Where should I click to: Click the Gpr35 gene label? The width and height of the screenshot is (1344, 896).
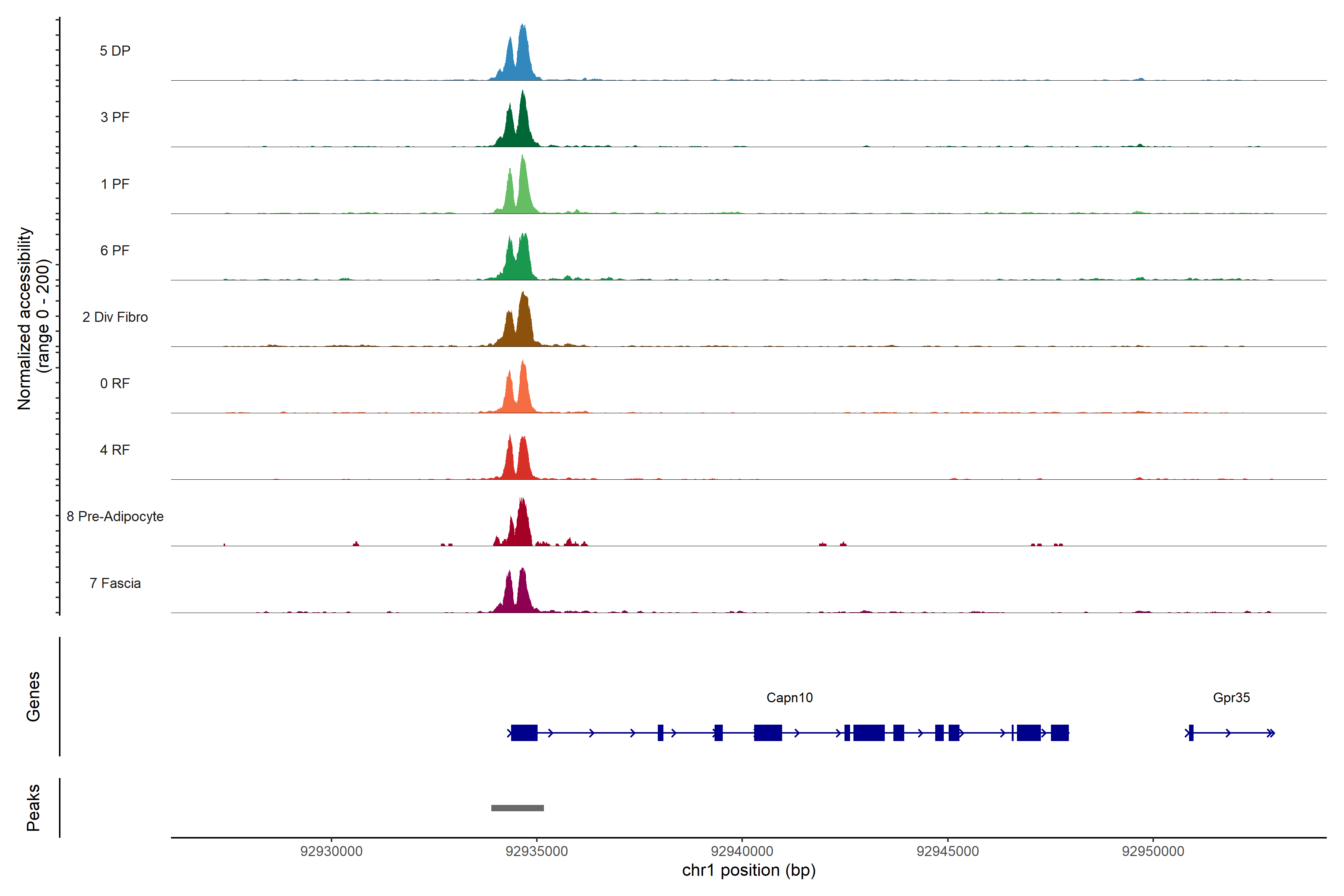coord(1231,697)
